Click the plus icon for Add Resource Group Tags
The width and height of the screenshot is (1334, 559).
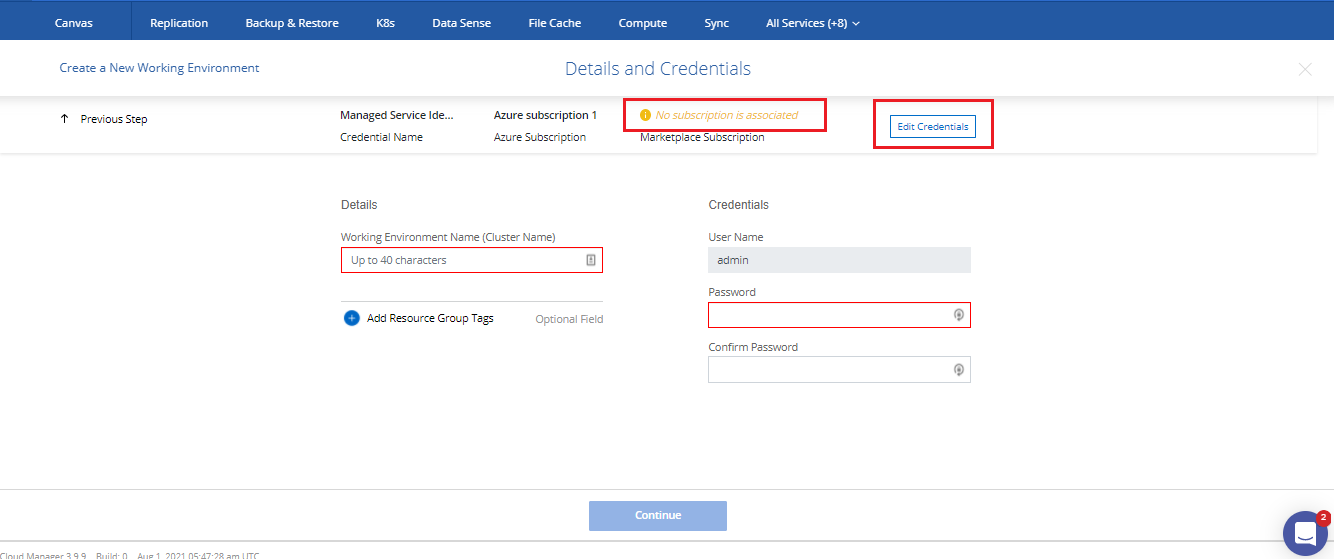click(351, 318)
